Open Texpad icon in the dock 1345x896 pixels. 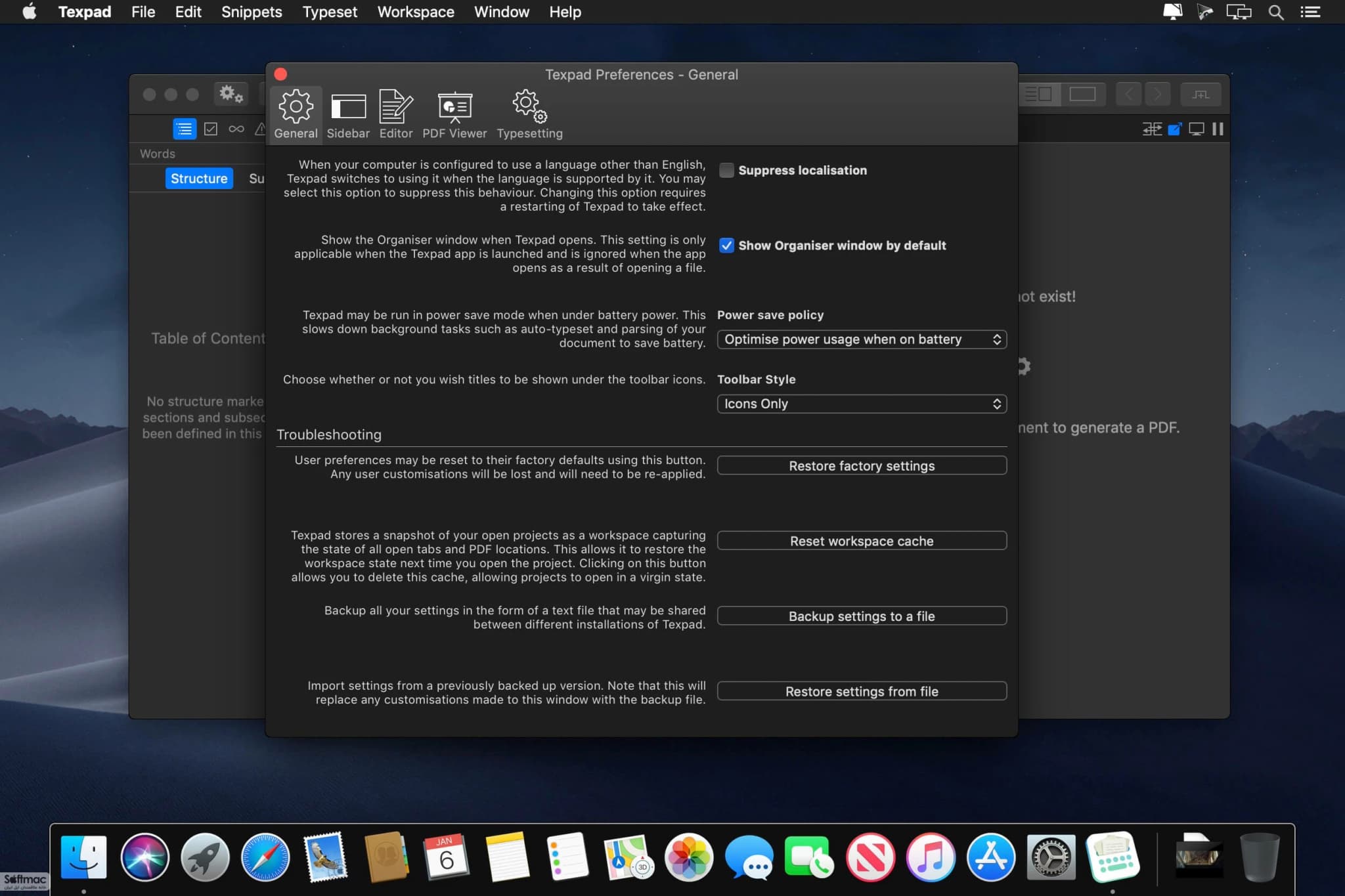click(1112, 857)
